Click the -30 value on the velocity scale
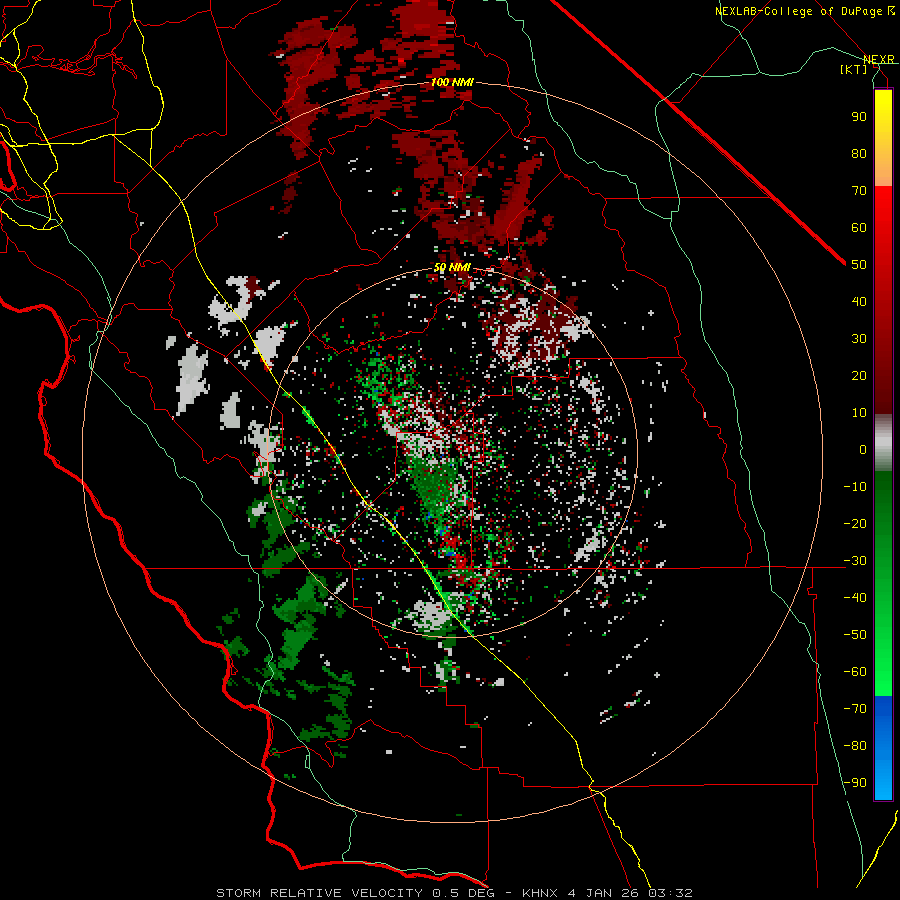Viewport: 900px width, 900px height. coord(855,561)
